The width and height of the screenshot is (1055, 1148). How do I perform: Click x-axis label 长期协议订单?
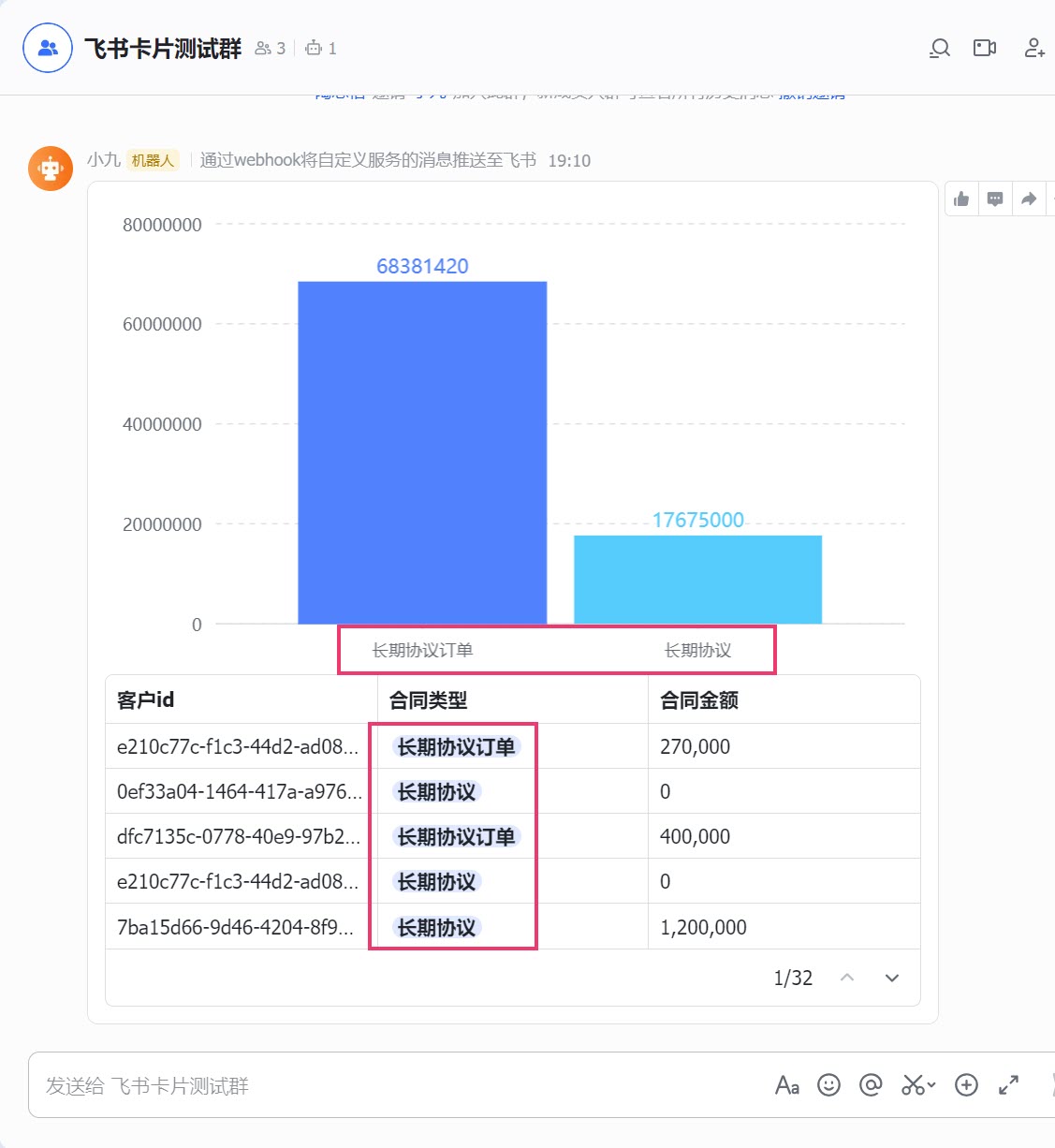(422, 650)
